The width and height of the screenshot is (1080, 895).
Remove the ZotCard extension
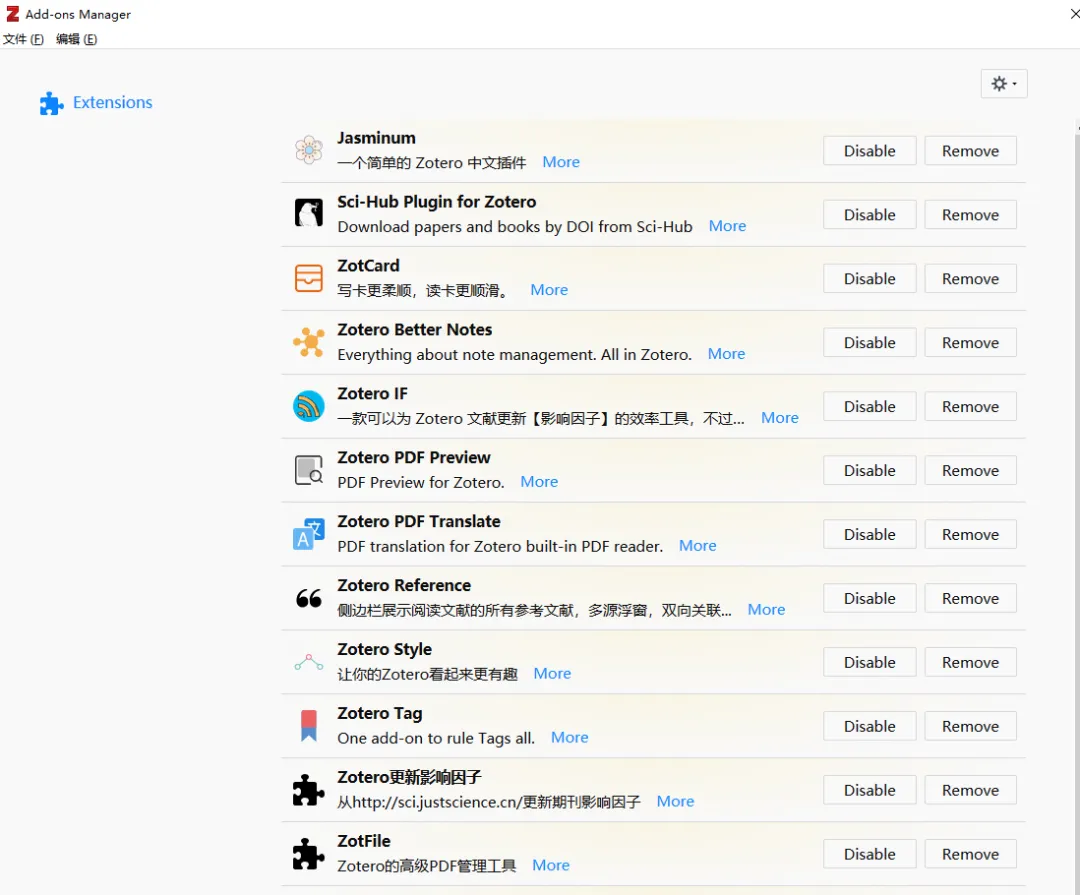(x=970, y=279)
